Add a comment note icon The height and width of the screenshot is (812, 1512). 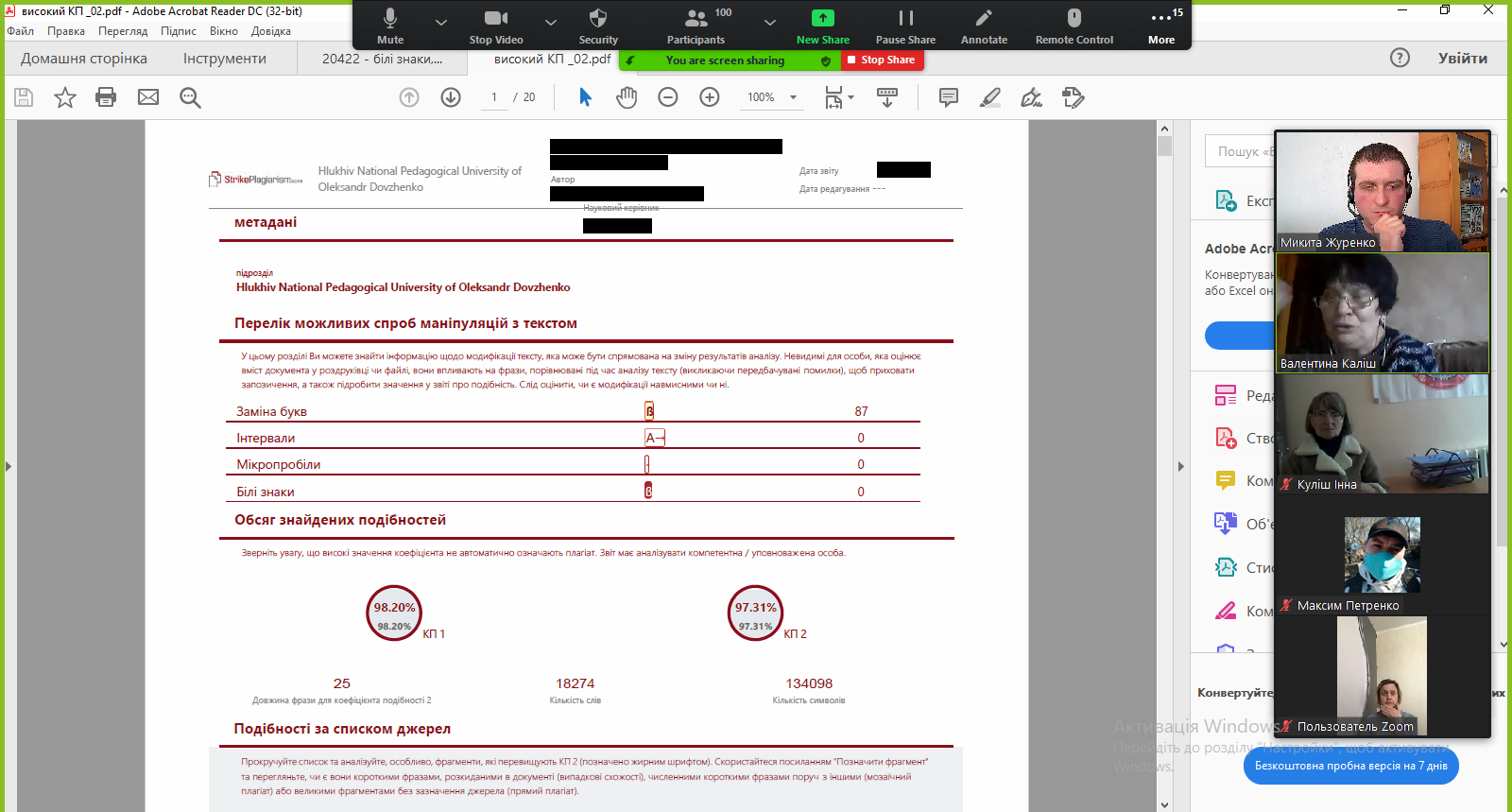948,97
